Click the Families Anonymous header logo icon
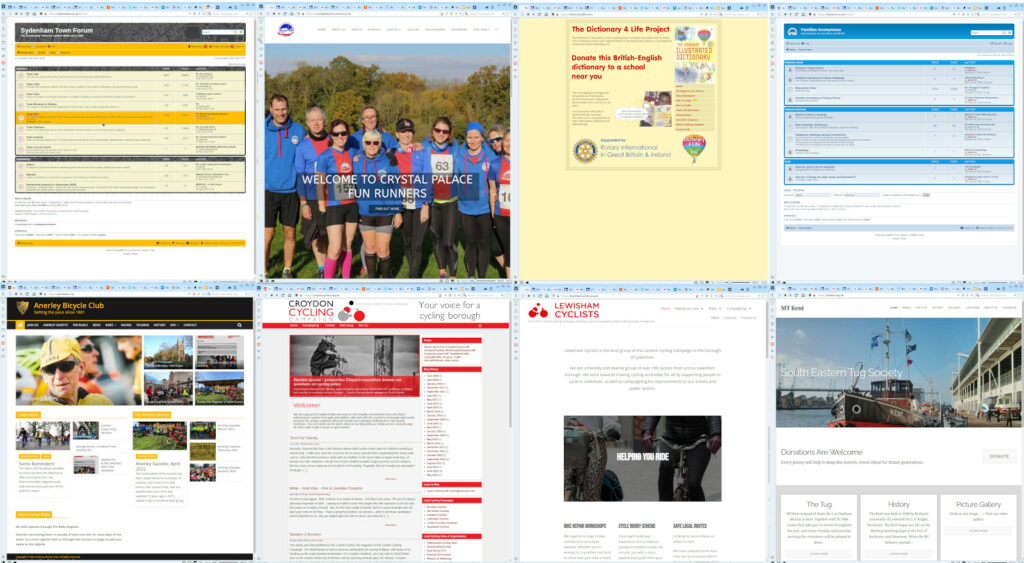The height and width of the screenshot is (563, 1024). (792, 32)
